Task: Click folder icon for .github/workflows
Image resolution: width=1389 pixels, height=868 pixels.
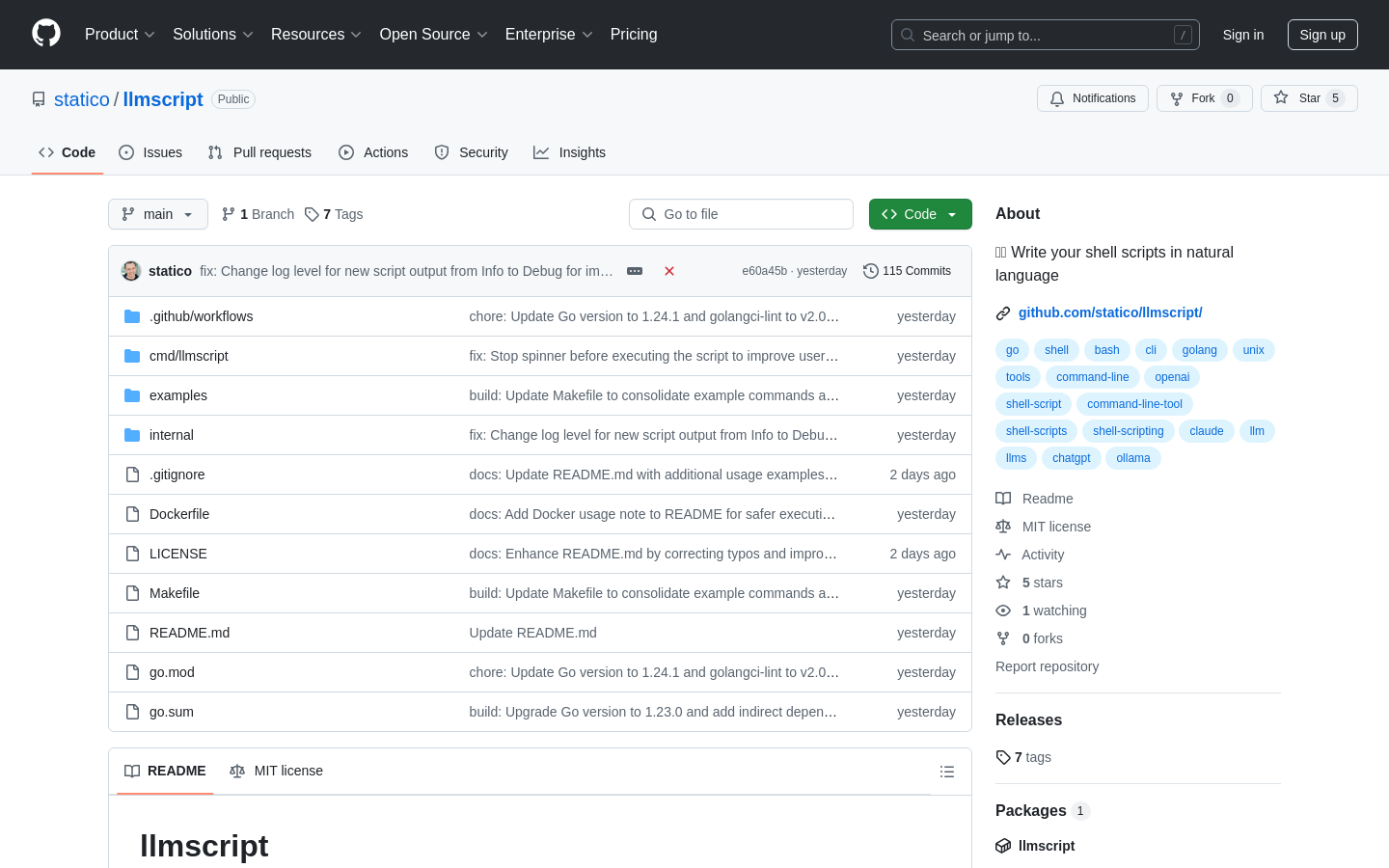Action: coord(132,316)
